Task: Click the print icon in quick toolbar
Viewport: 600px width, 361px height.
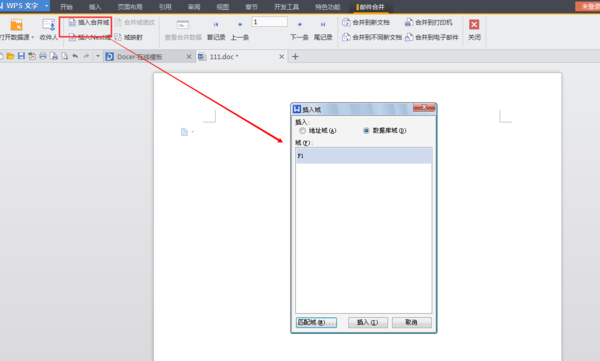Action: click(x=43, y=56)
